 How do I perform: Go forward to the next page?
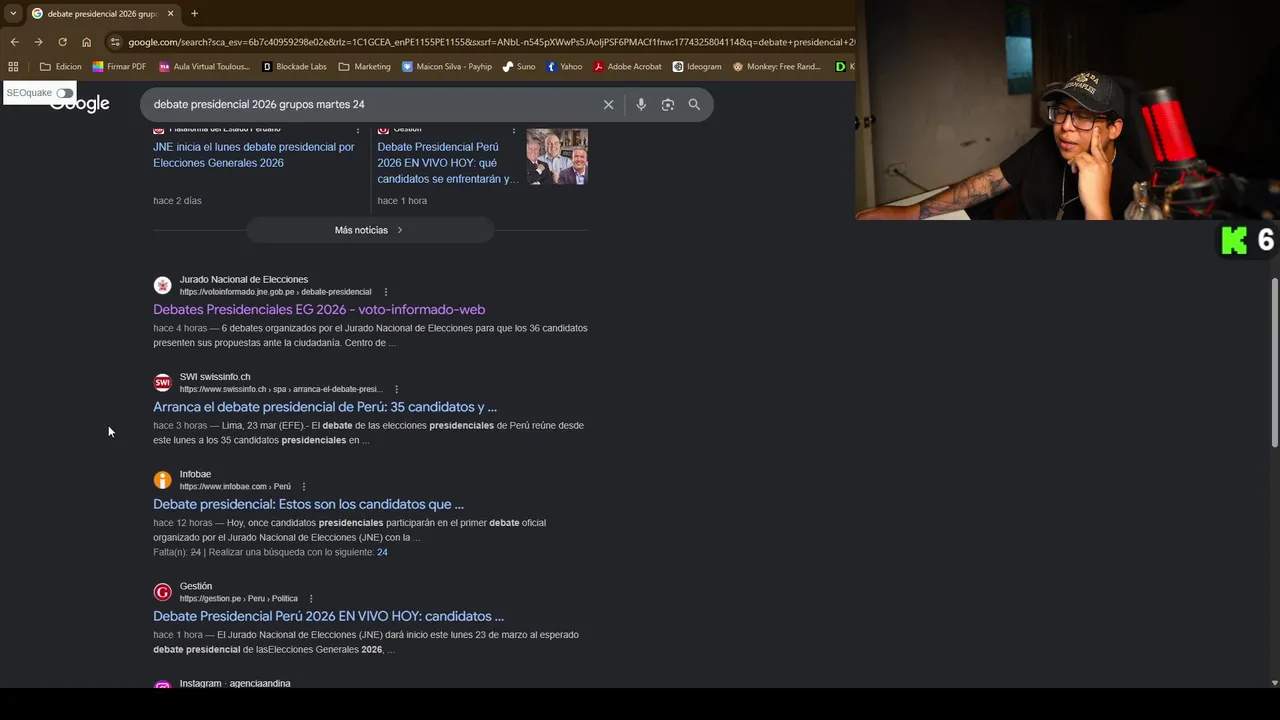pos(38,42)
